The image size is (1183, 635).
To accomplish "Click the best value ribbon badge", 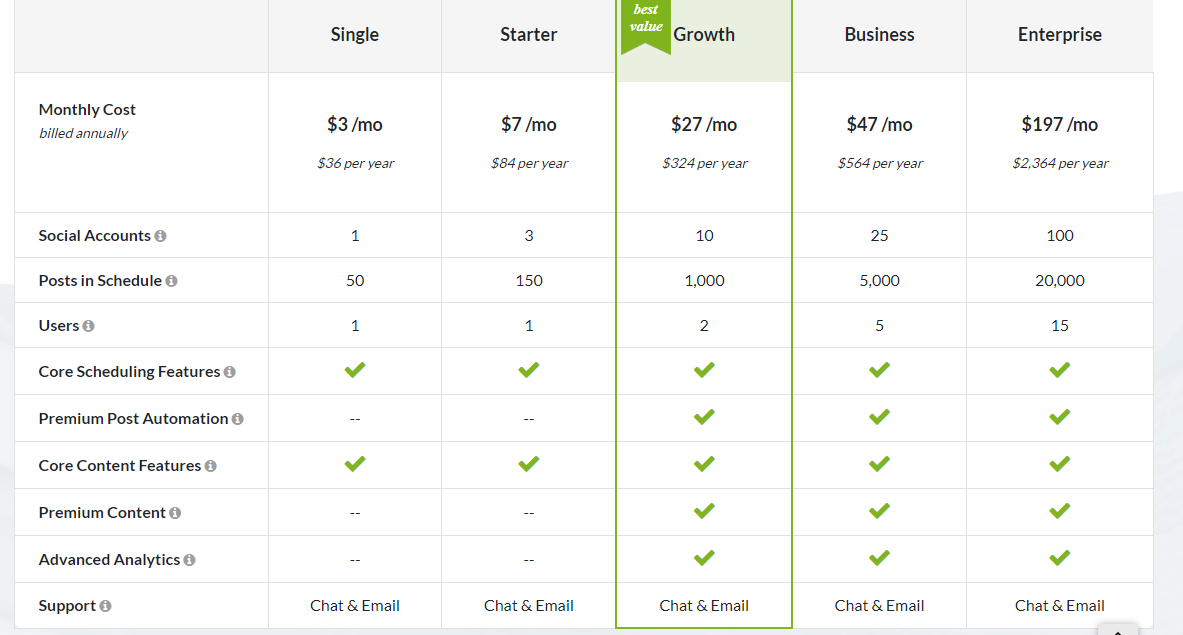I will click(646, 25).
